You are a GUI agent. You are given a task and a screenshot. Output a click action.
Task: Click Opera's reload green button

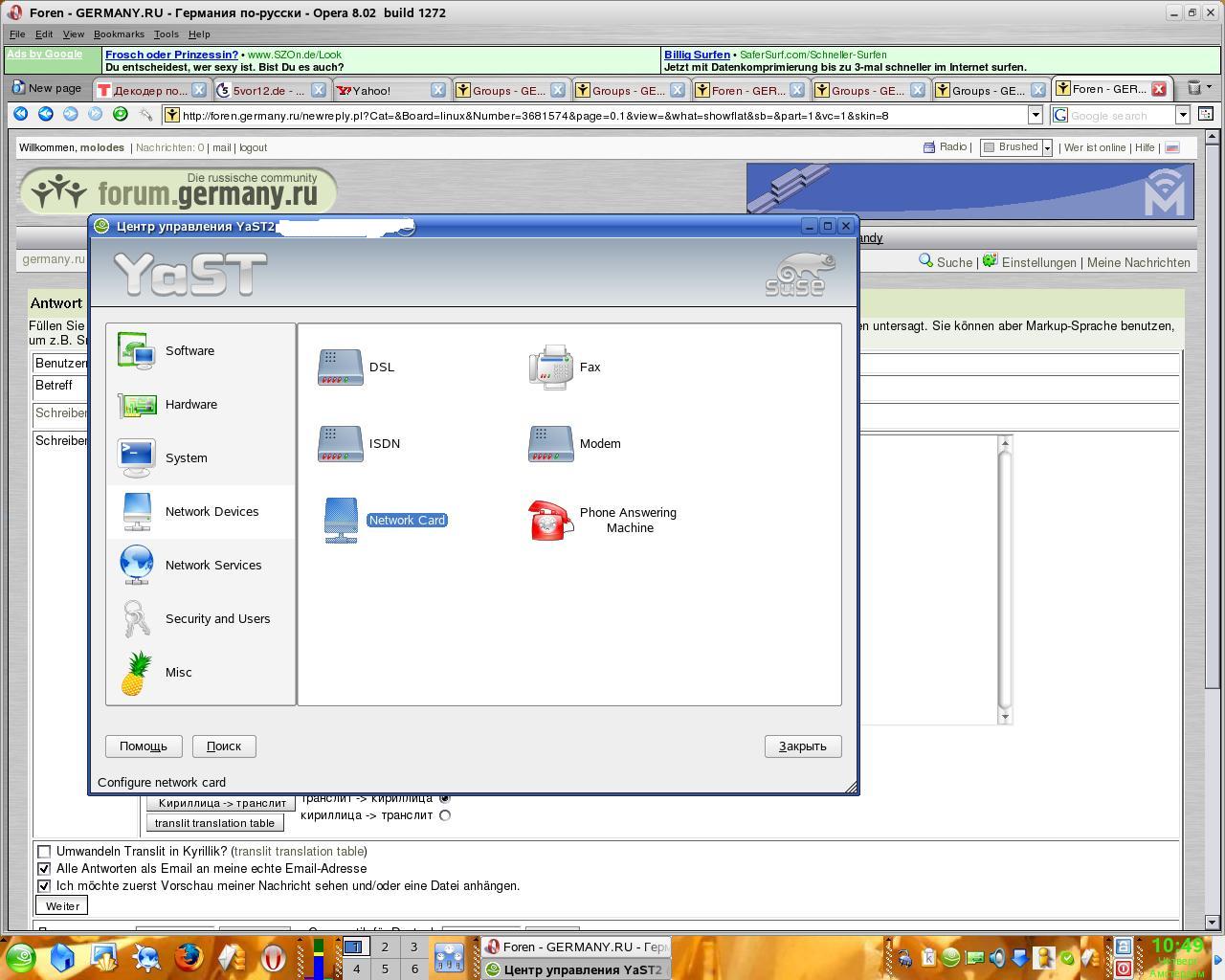[120, 114]
